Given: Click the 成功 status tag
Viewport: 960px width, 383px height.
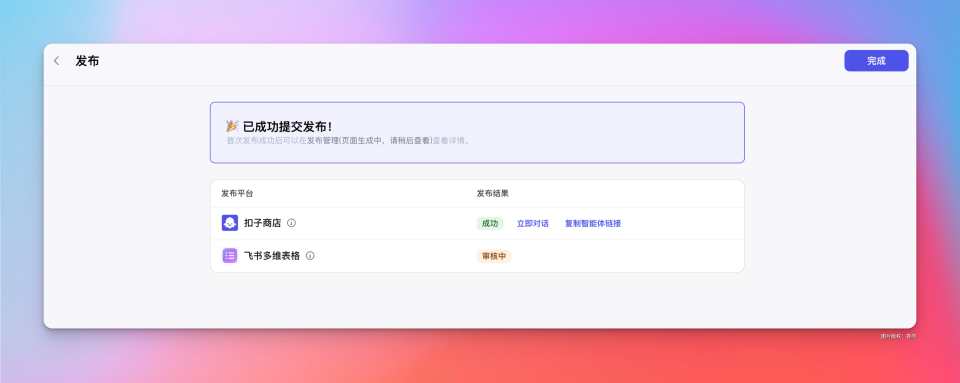Looking at the screenshot, I should point(490,223).
